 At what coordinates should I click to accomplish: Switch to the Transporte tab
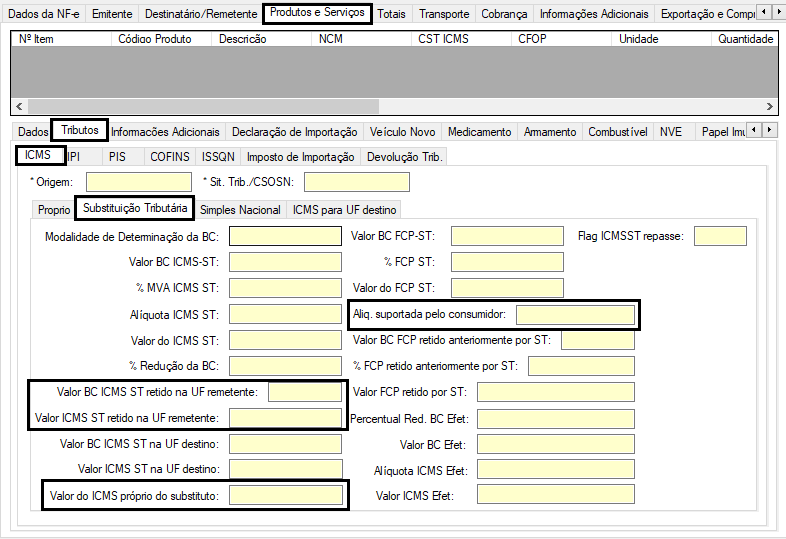pyautogui.click(x=443, y=14)
